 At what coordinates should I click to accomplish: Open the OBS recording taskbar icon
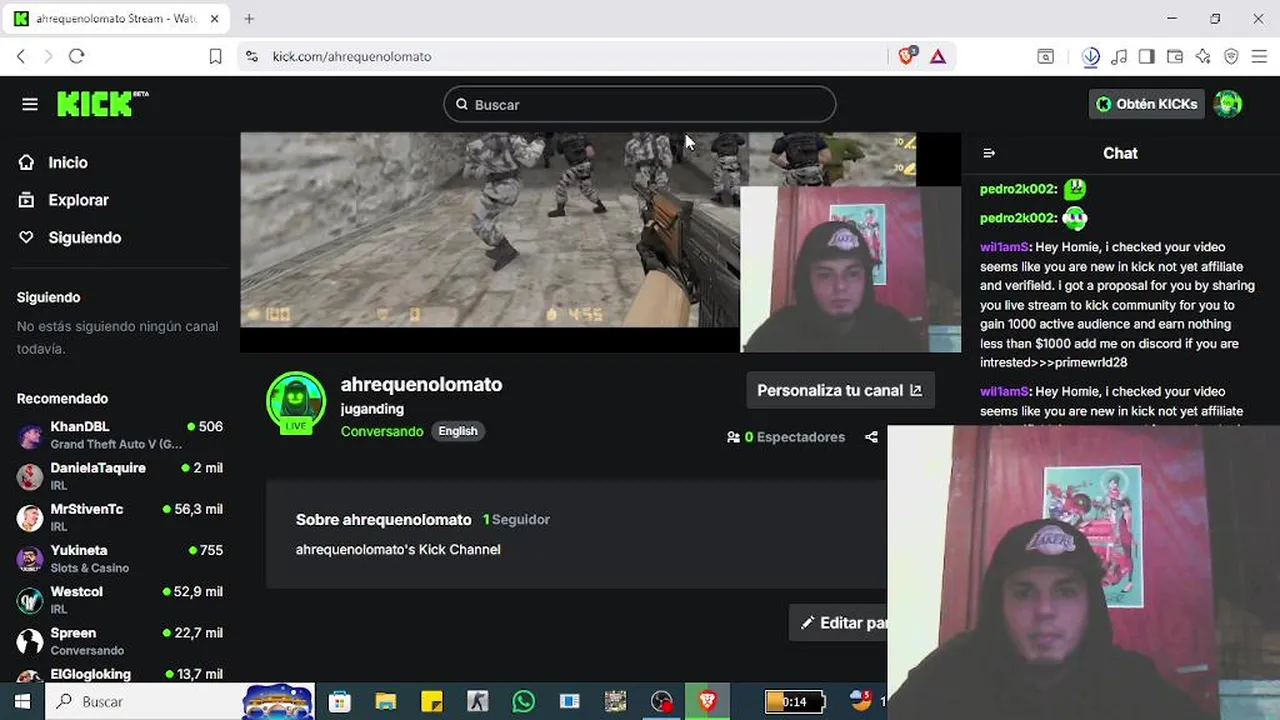tap(662, 702)
